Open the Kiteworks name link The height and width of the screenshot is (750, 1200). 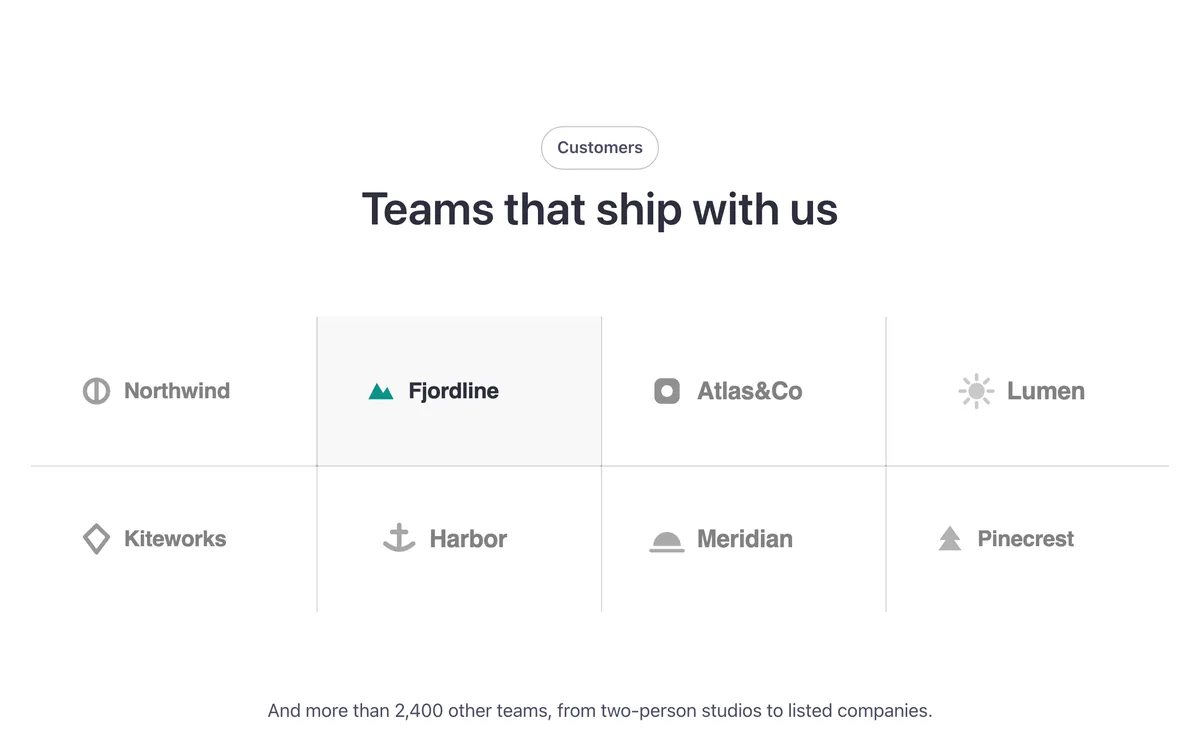pyautogui.click(x=175, y=539)
